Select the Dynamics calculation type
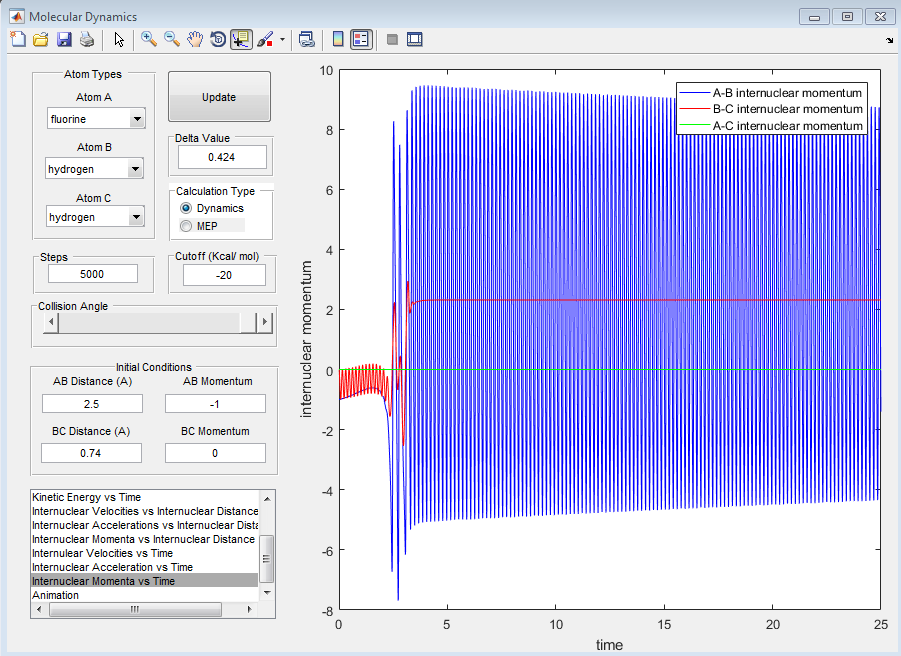The height and width of the screenshot is (656, 901). (x=186, y=208)
